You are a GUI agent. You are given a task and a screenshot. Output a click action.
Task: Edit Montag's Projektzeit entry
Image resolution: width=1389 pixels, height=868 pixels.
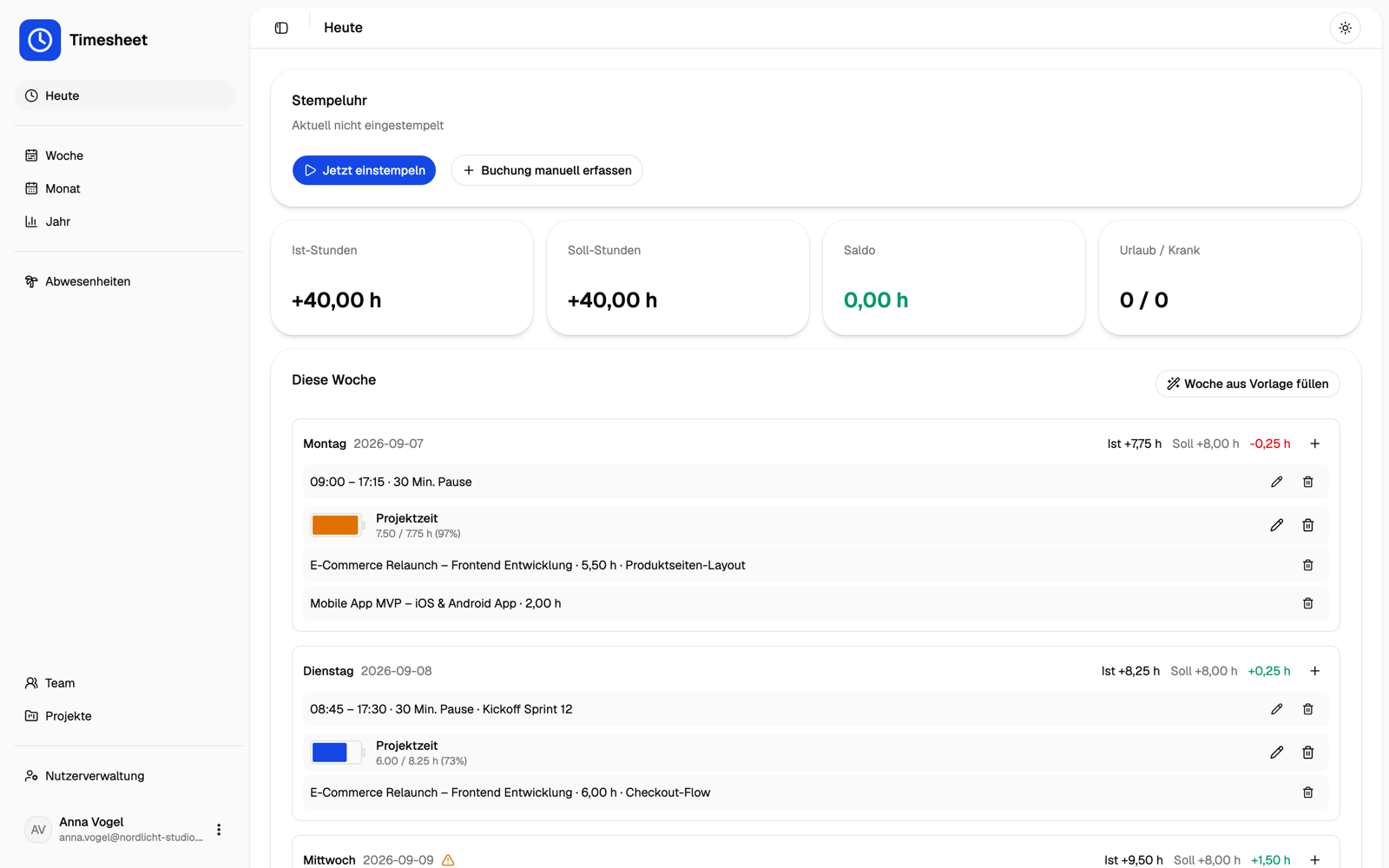coord(1276,525)
